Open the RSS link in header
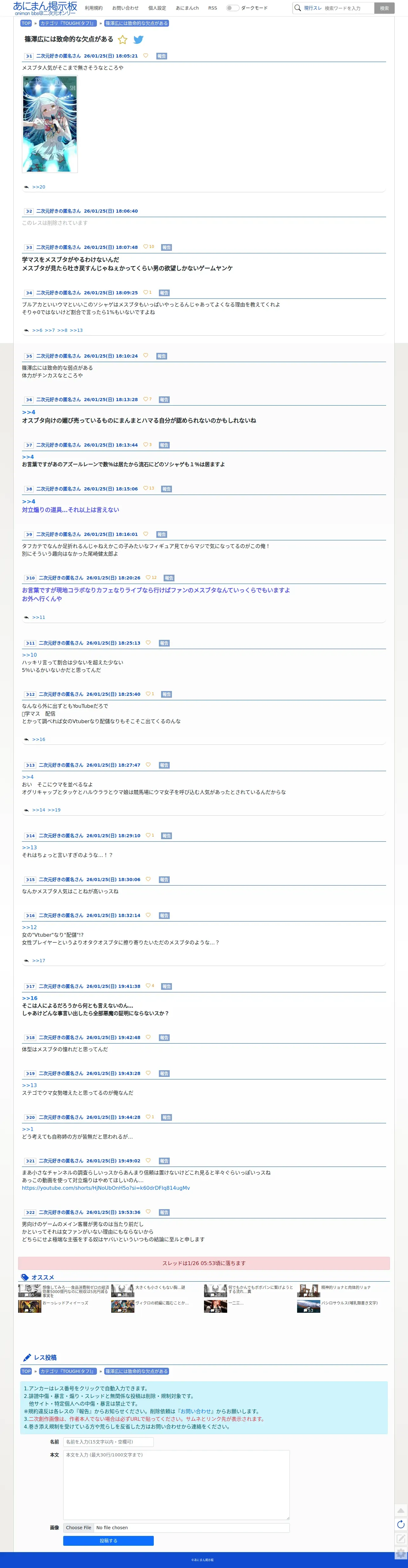 click(x=212, y=8)
